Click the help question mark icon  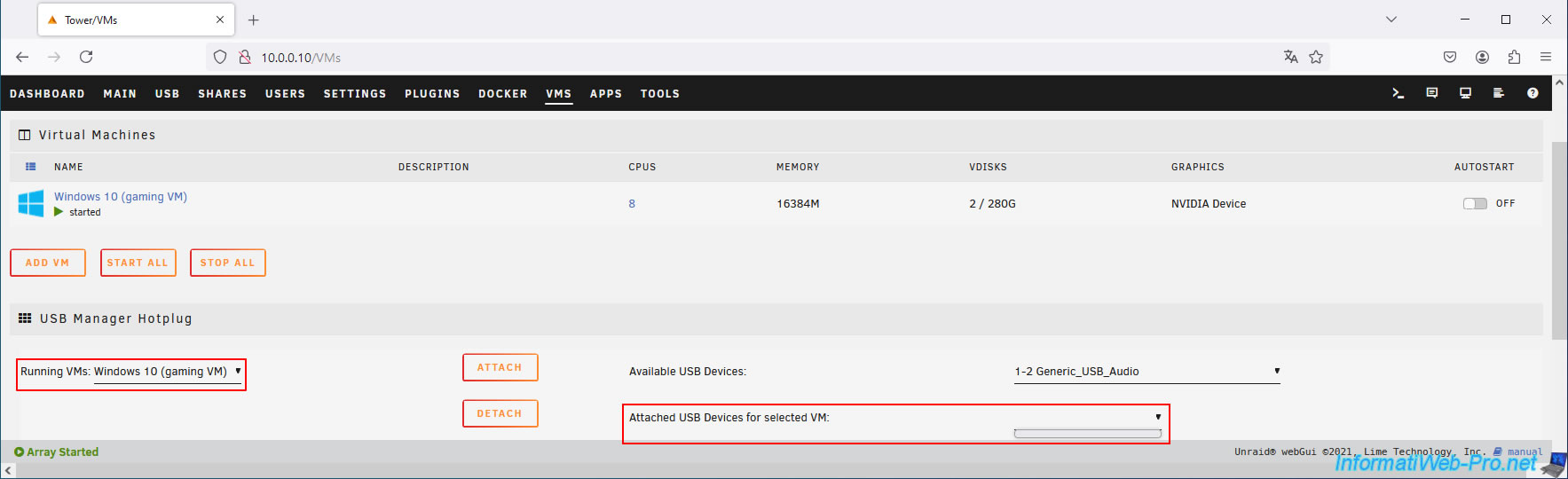tap(1533, 93)
